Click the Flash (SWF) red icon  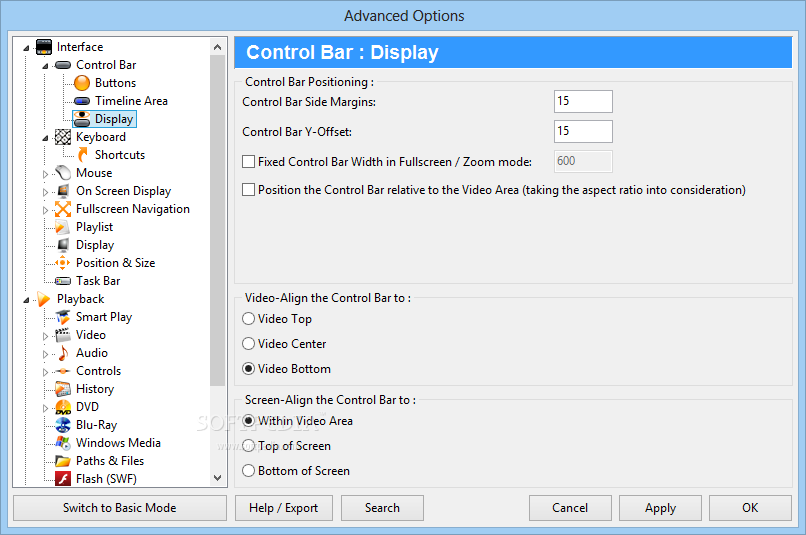click(63, 478)
